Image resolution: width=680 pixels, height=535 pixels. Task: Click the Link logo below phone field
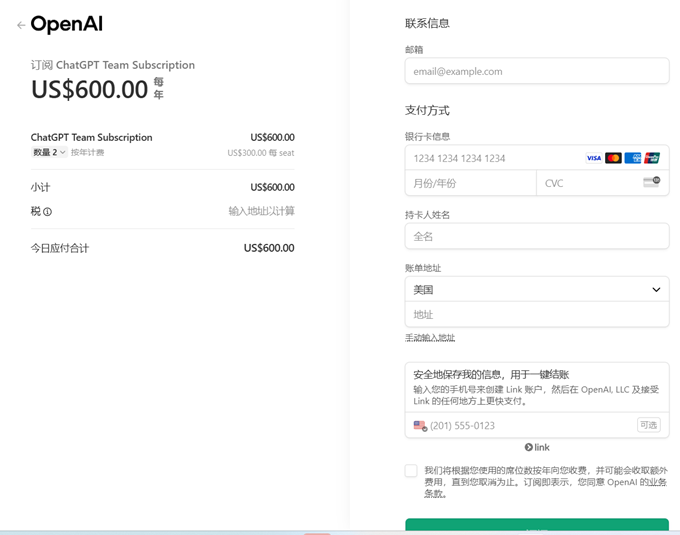537,447
